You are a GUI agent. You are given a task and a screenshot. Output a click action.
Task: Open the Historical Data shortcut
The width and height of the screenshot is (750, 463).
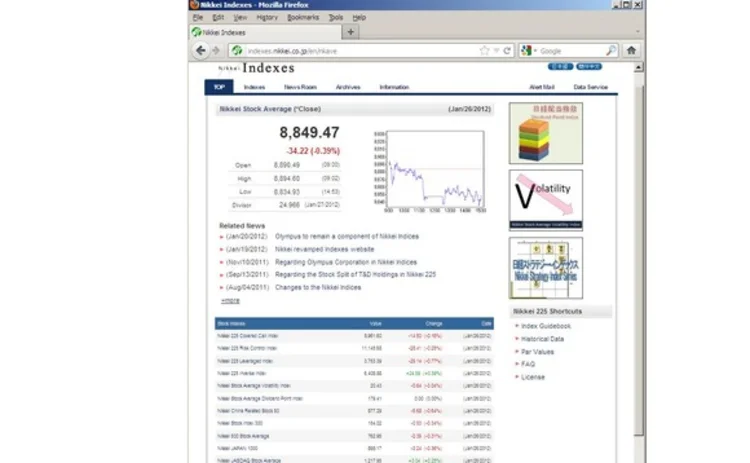click(542, 339)
